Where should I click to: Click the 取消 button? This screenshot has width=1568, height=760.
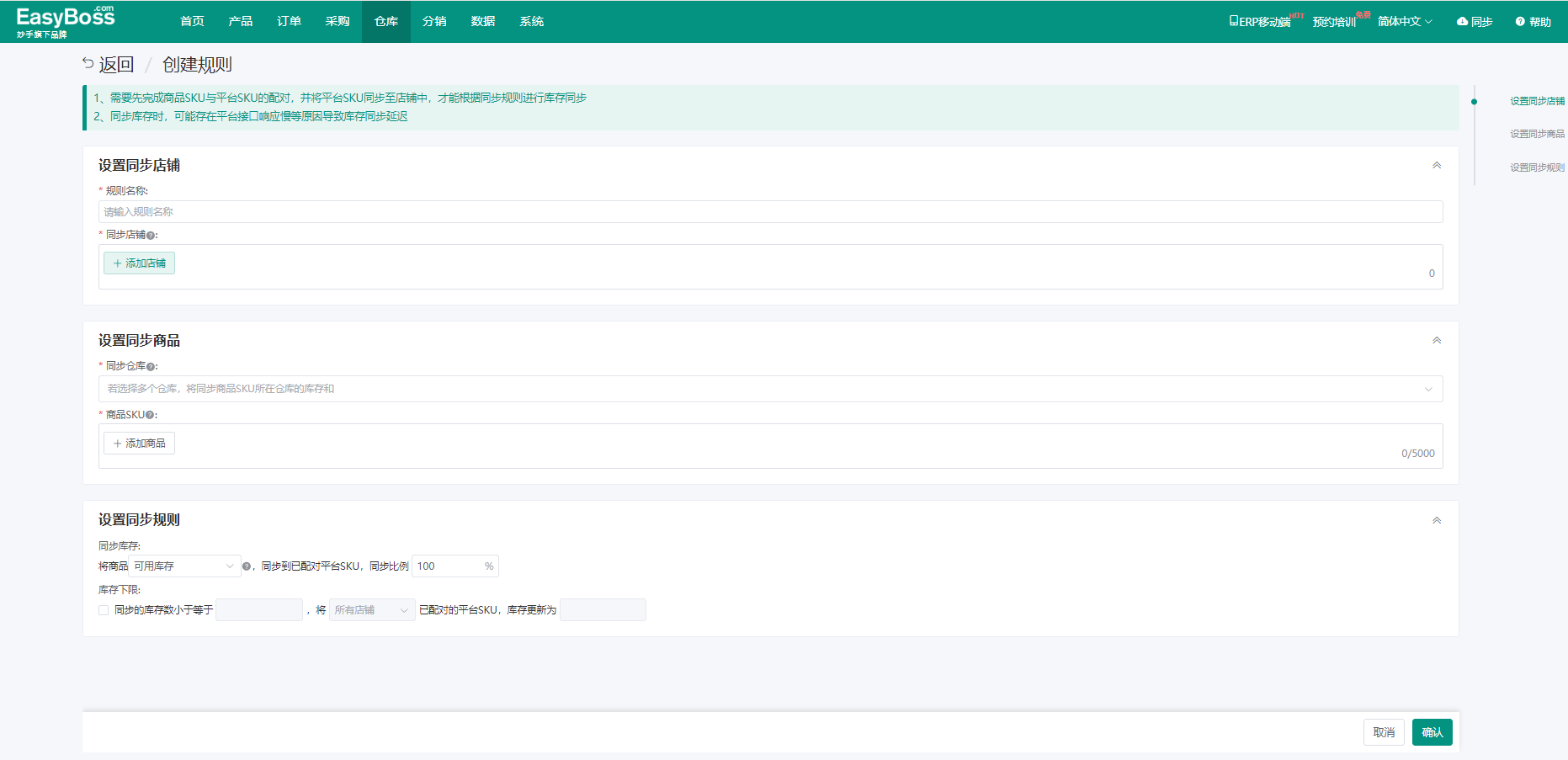(x=1384, y=732)
